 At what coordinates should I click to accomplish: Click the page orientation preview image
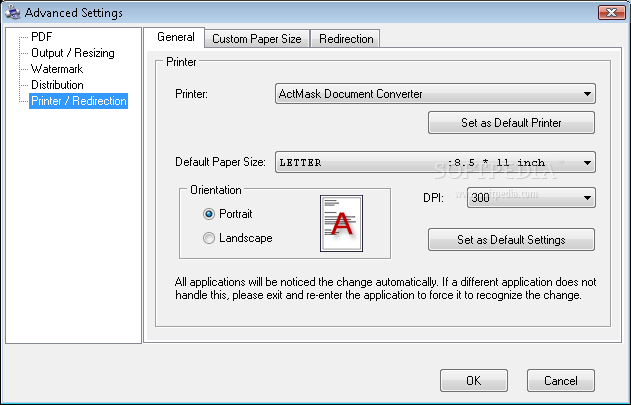[x=341, y=223]
